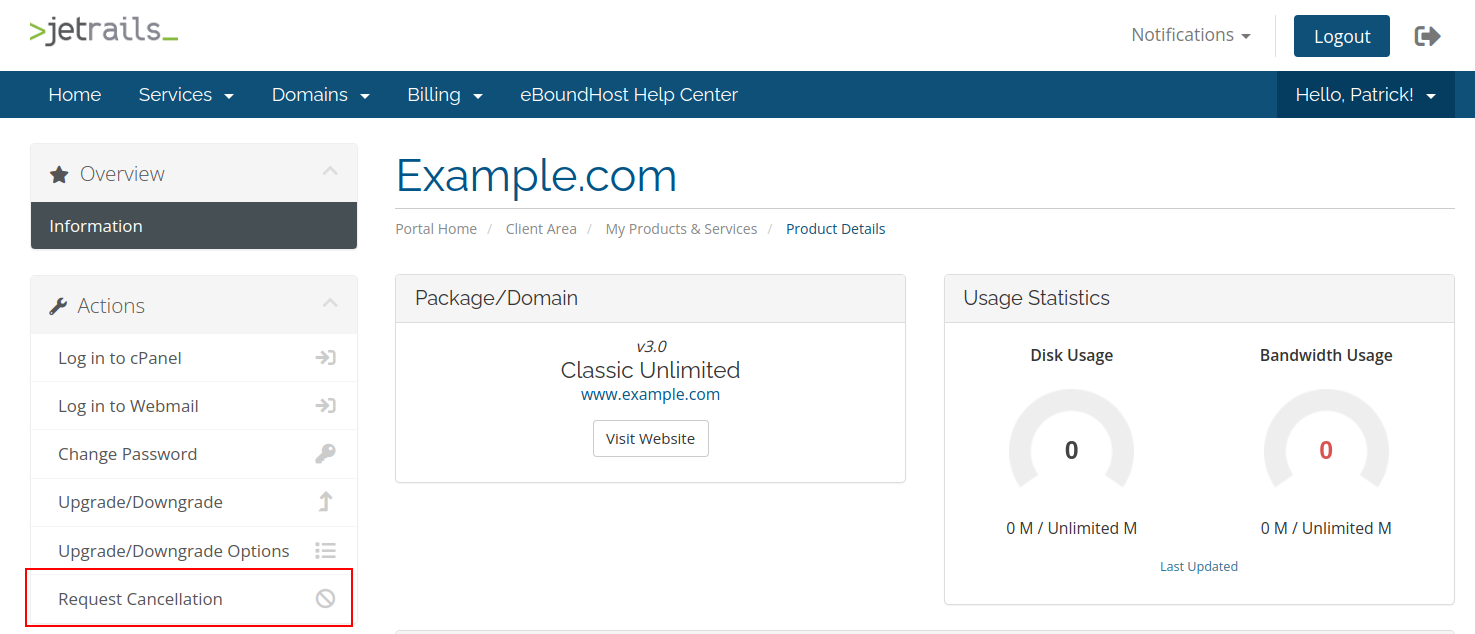
Task: Click the Bandwidth Usage label
Action: coord(1326,355)
